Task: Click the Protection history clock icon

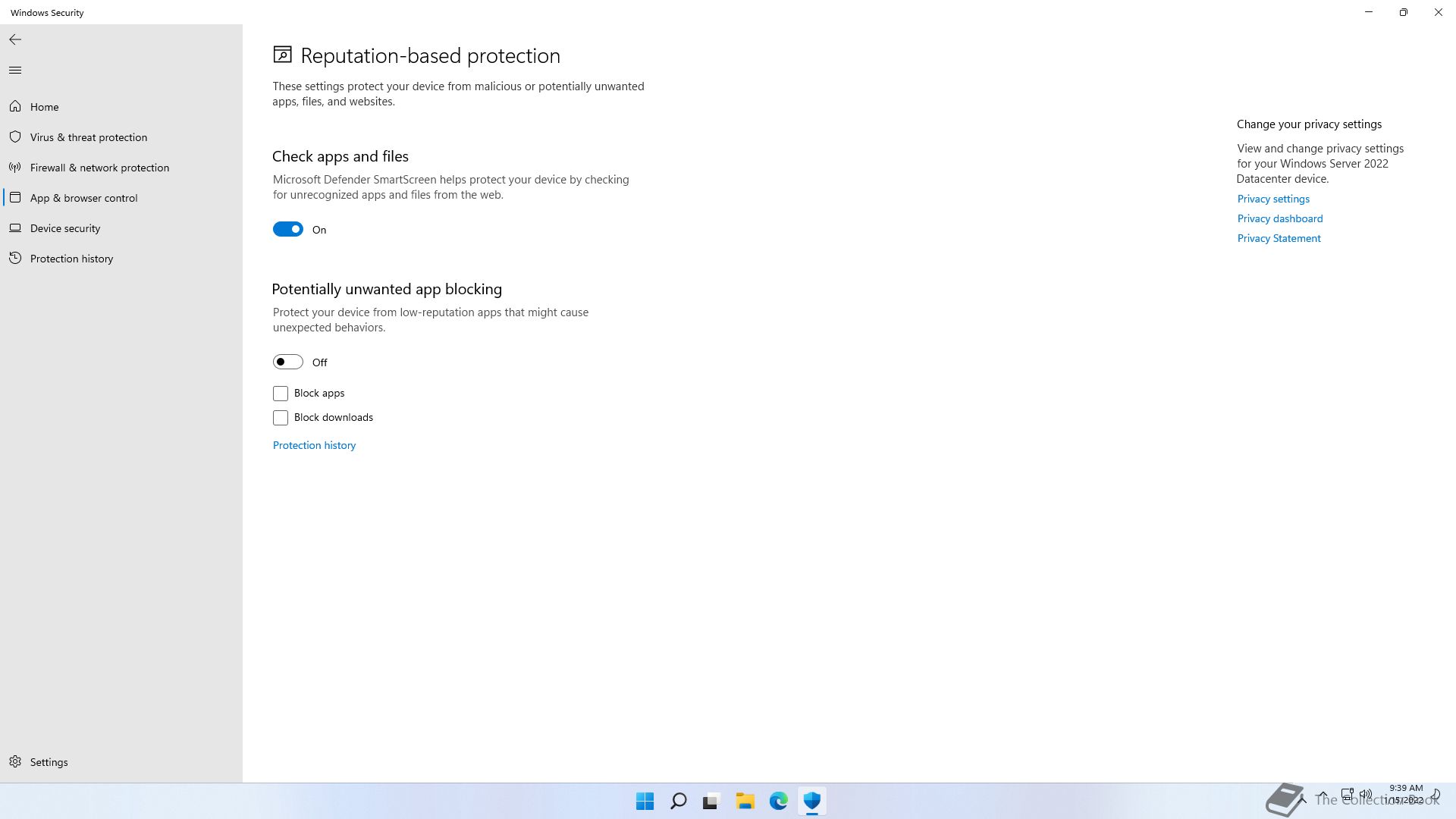Action: click(x=15, y=259)
